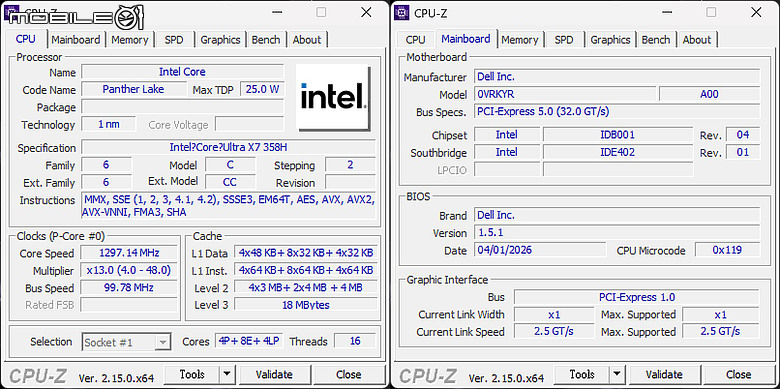
Task: Open Memory tab in right window
Action: pos(519,40)
